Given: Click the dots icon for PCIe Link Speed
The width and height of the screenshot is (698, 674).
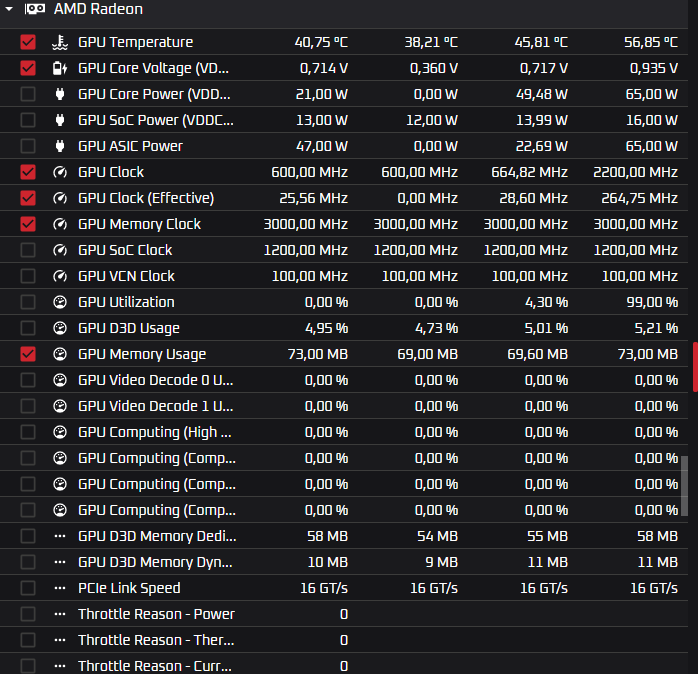Looking at the screenshot, I should click(x=60, y=588).
